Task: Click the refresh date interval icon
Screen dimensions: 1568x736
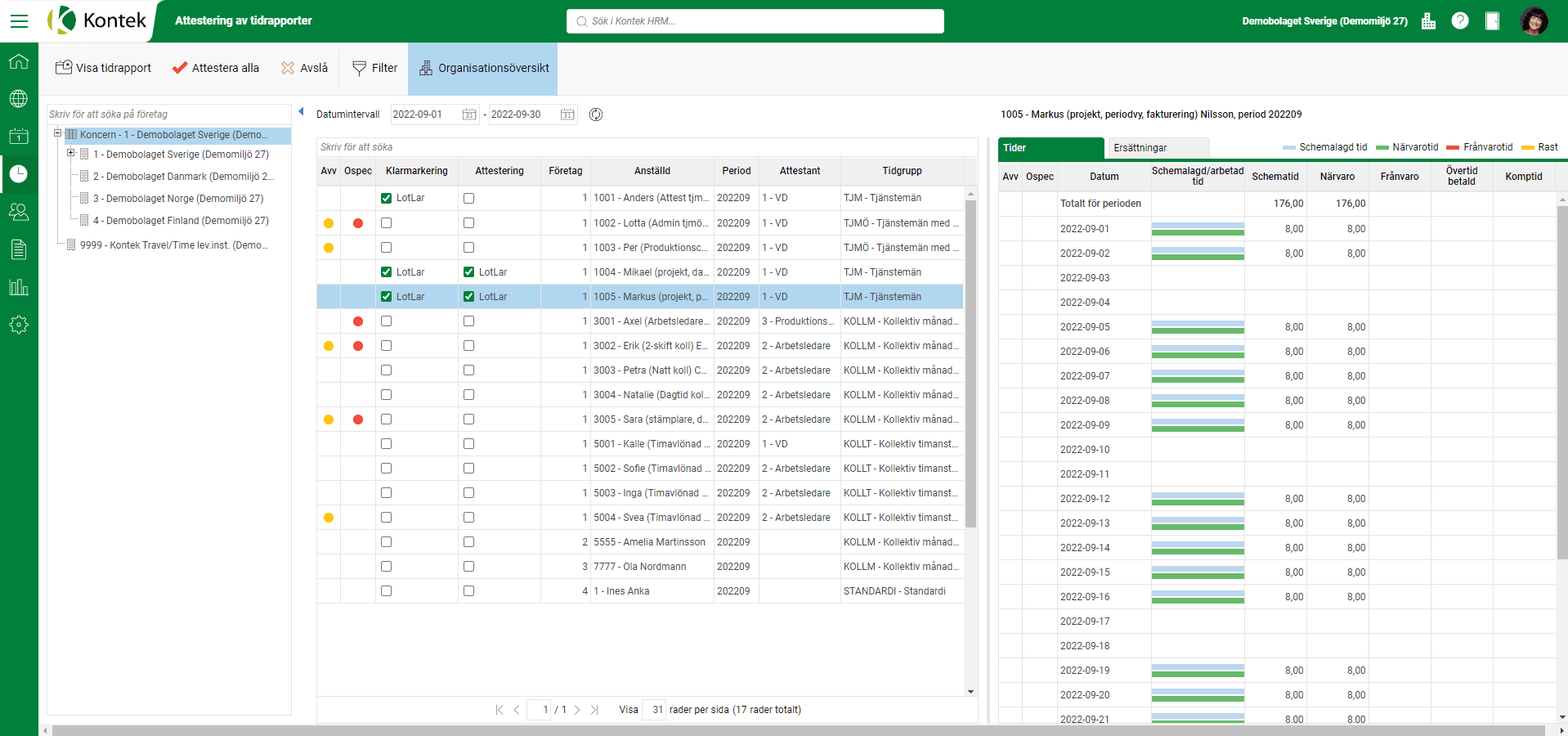Action: point(596,114)
